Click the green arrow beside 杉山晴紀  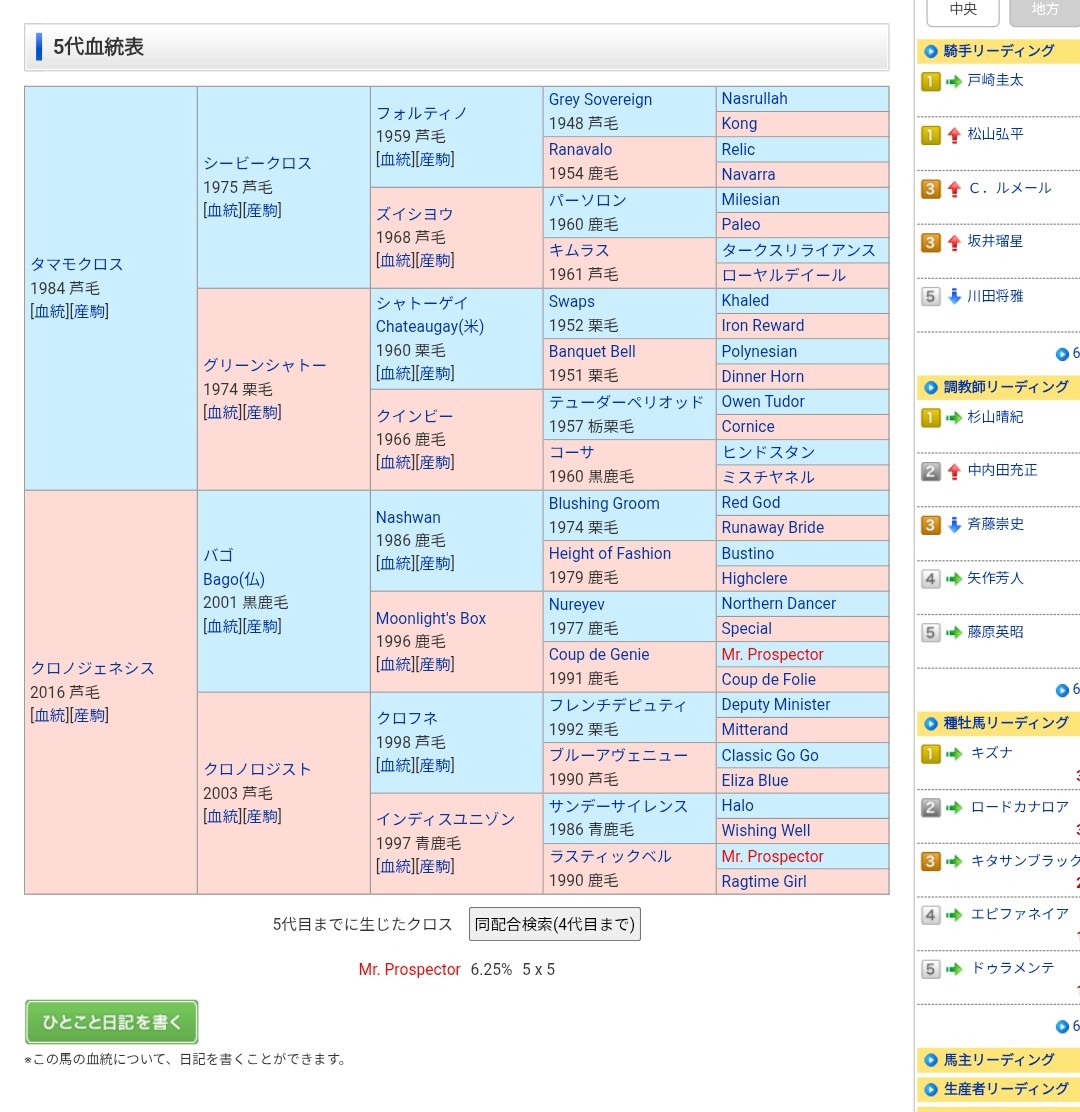pos(954,417)
